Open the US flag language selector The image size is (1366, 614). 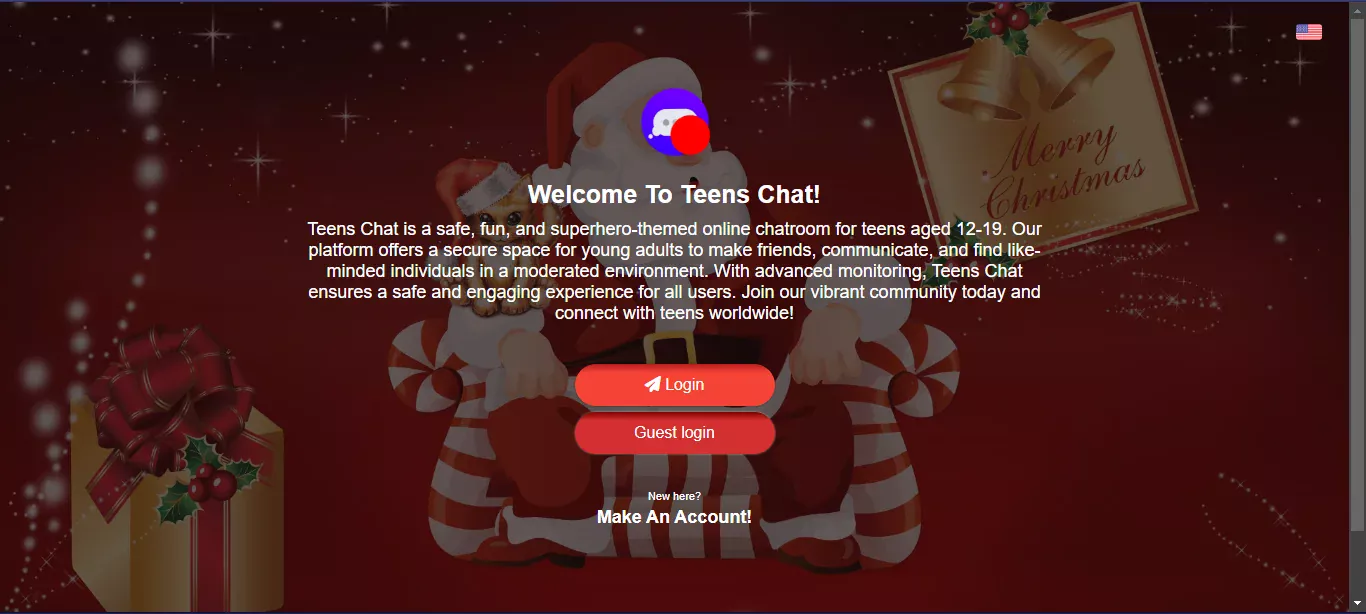pos(1308,32)
